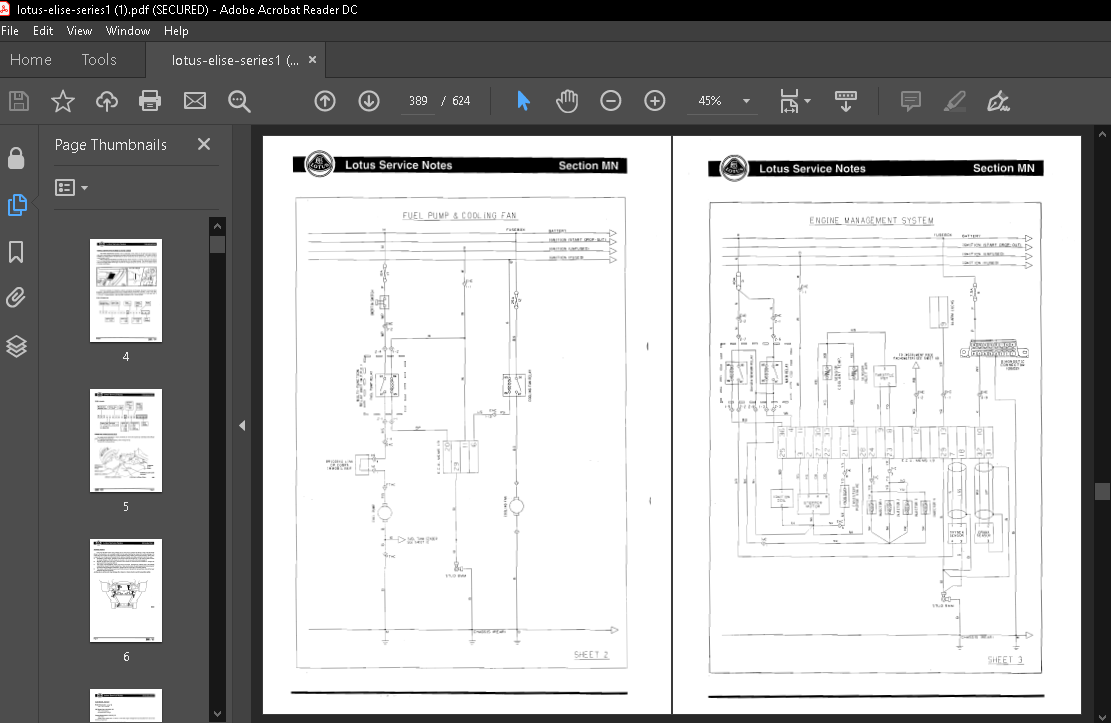Viewport: 1111px width, 723px height.
Task: Click the Save file icon
Action: [19, 101]
